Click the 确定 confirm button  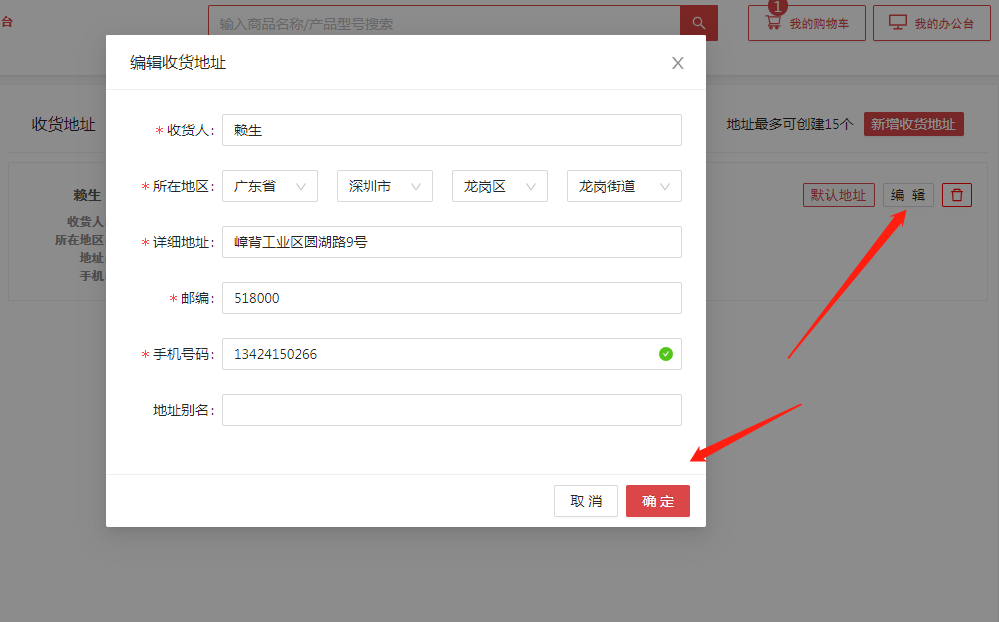pos(658,501)
